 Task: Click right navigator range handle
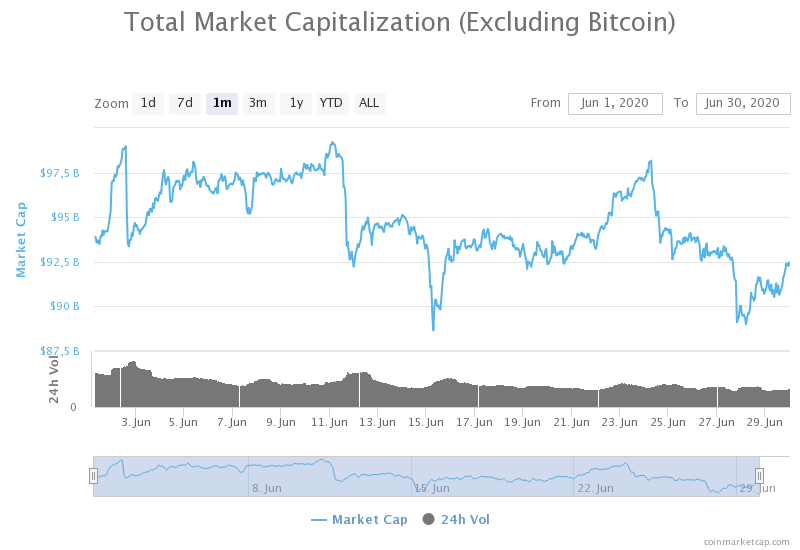coord(759,476)
